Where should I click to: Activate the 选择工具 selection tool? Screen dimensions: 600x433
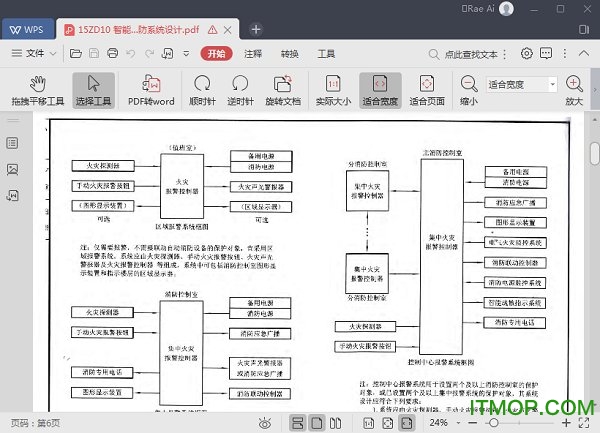[x=93, y=91]
